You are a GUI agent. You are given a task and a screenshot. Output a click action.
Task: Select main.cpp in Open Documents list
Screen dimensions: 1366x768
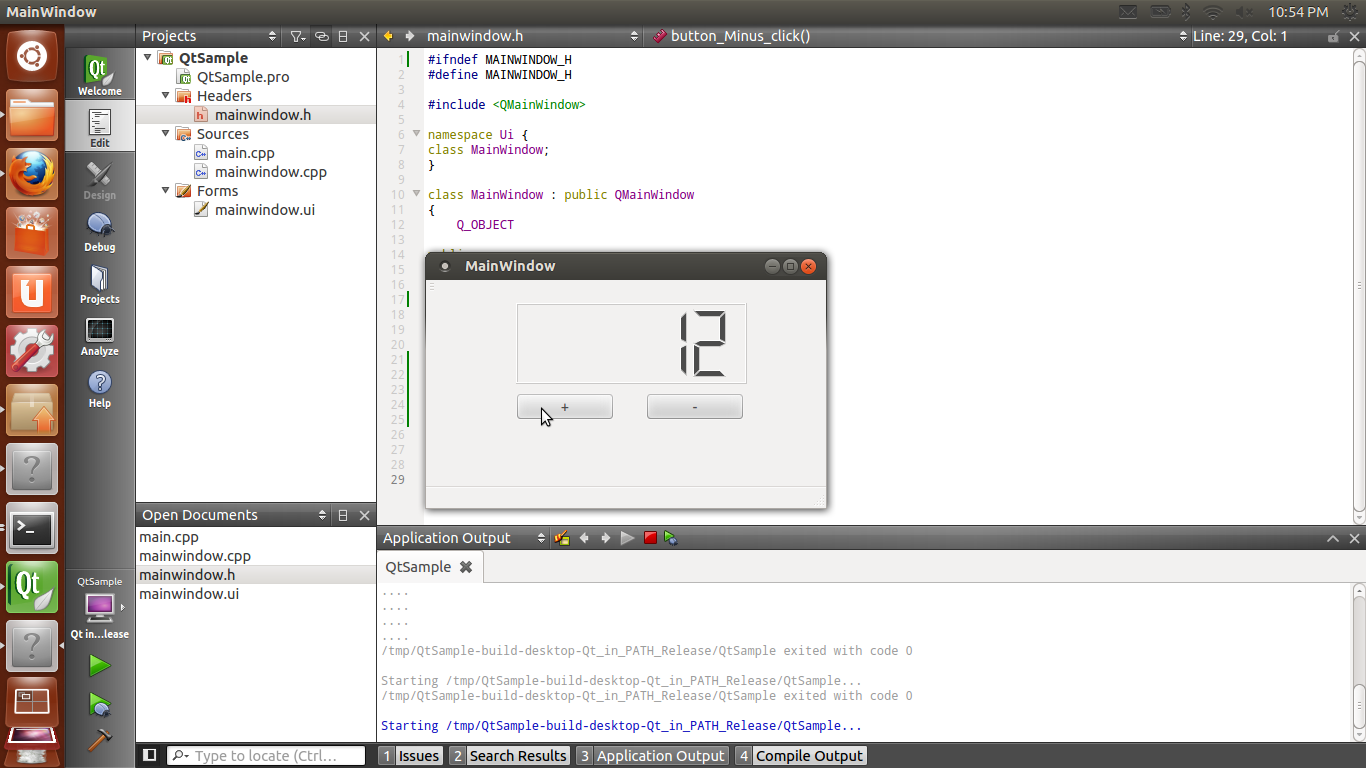[x=169, y=537]
